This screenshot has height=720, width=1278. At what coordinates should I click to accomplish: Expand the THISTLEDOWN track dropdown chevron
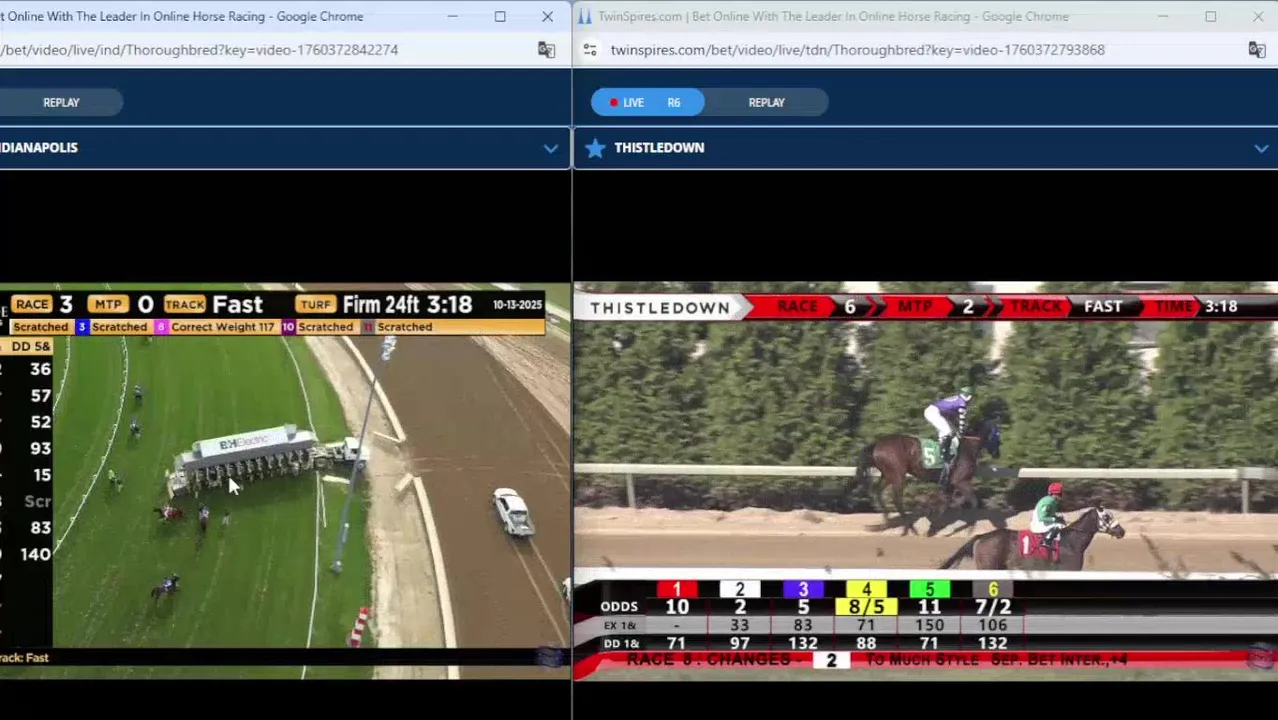1261,148
